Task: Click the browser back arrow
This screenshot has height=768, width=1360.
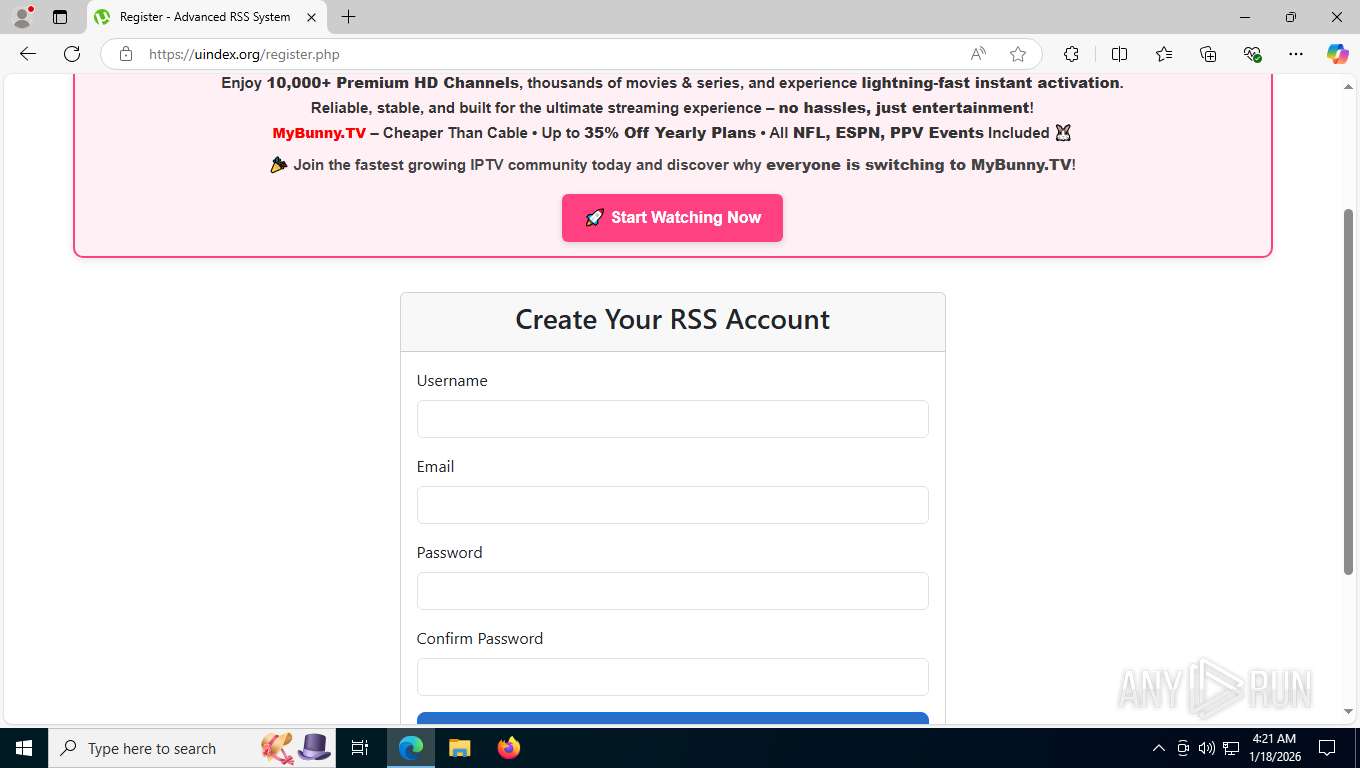Action: (27, 54)
